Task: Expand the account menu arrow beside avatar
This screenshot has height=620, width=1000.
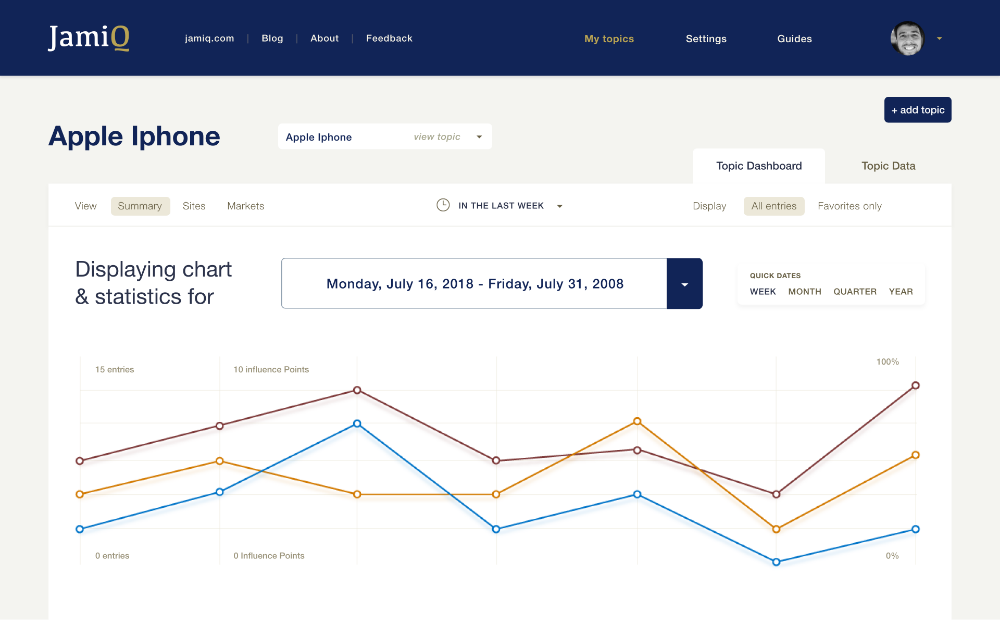Action: pyautogui.click(x=939, y=38)
